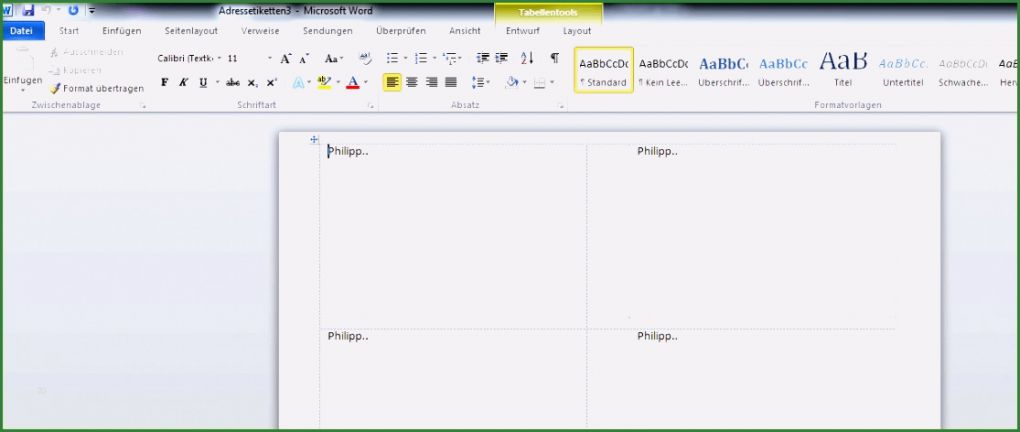
Task: Switch to the Seitenlayout tab
Action: click(x=191, y=31)
